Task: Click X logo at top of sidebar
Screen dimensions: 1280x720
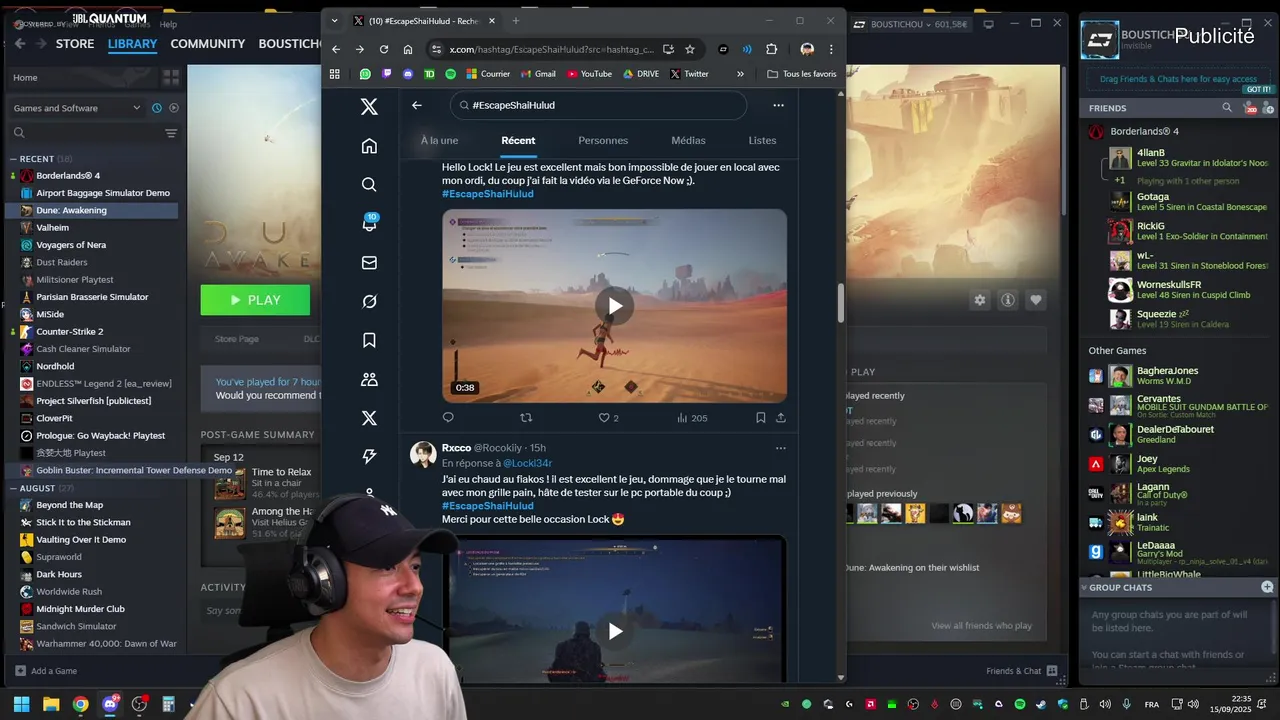Action: click(369, 107)
